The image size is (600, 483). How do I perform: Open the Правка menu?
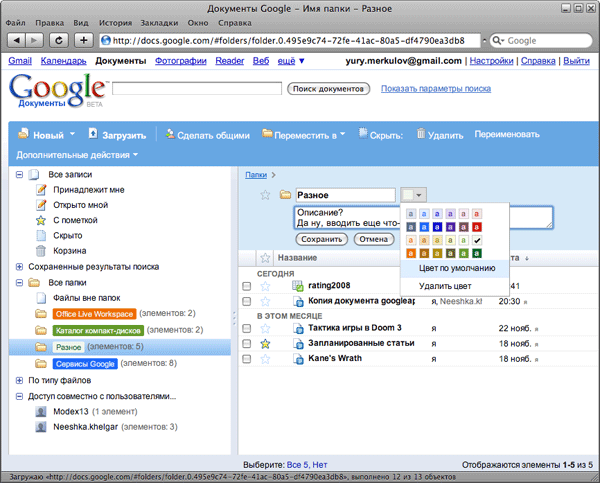point(49,23)
